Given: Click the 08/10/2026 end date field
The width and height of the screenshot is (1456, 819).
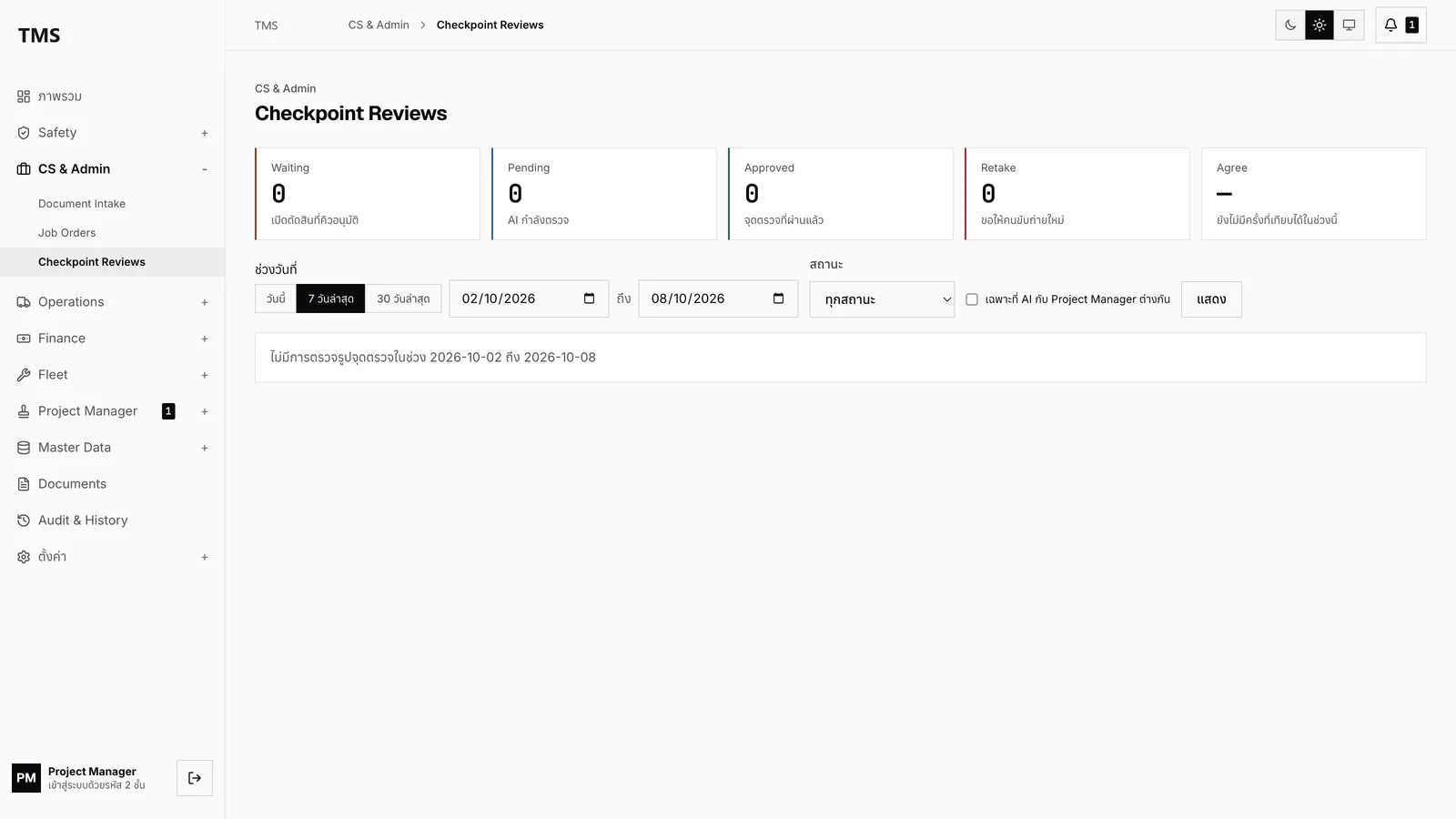Looking at the screenshot, I should [x=718, y=298].
